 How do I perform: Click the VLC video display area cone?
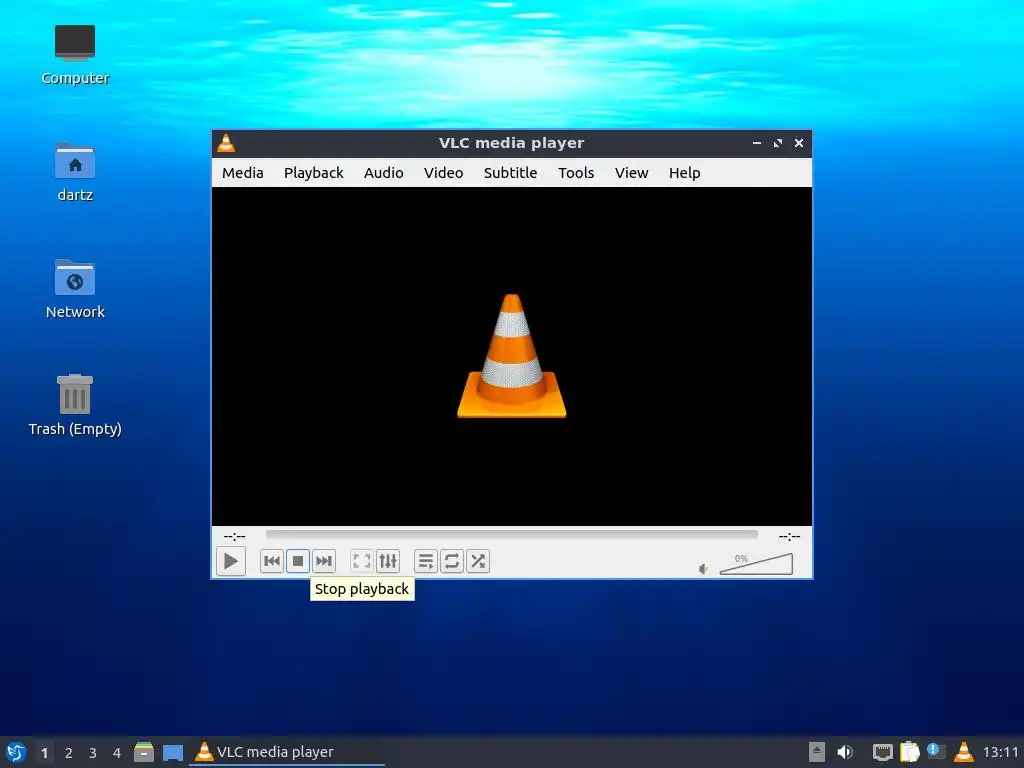511,356
